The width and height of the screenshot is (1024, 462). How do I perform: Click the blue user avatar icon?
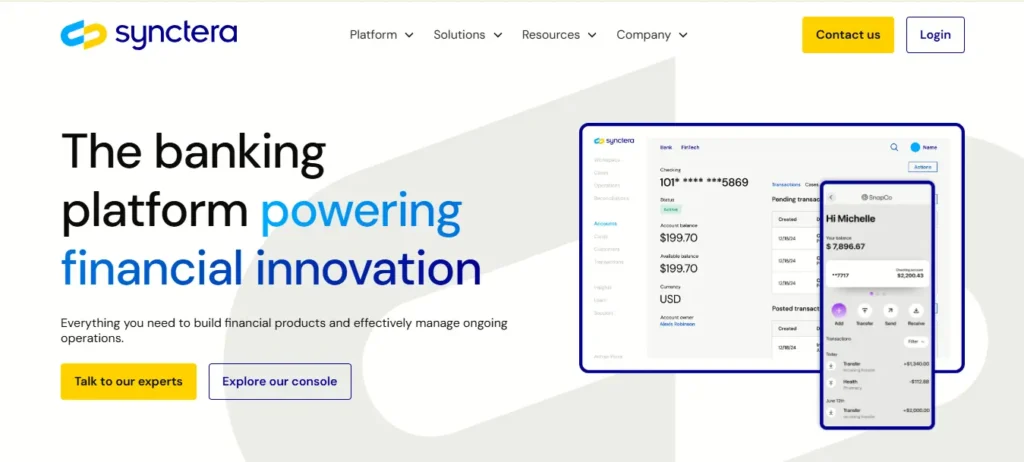tap(915, 147)
